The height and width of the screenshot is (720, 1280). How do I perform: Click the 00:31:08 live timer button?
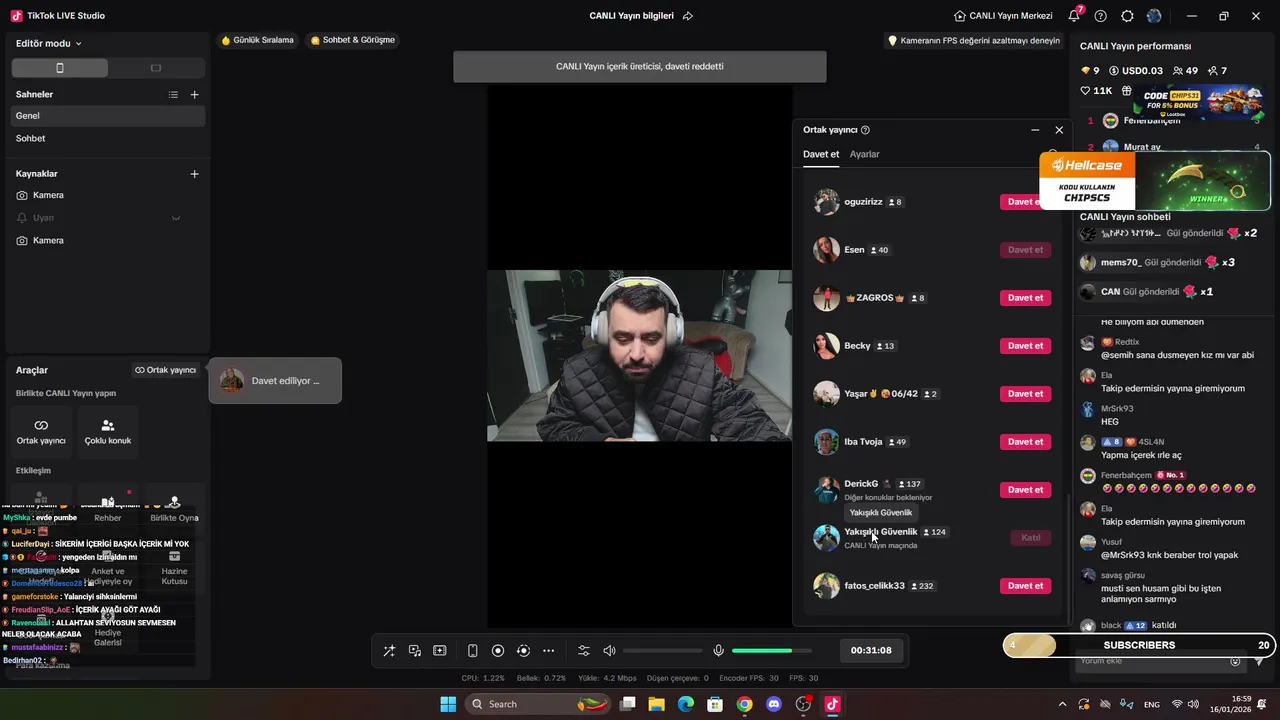tap(871, 651)
